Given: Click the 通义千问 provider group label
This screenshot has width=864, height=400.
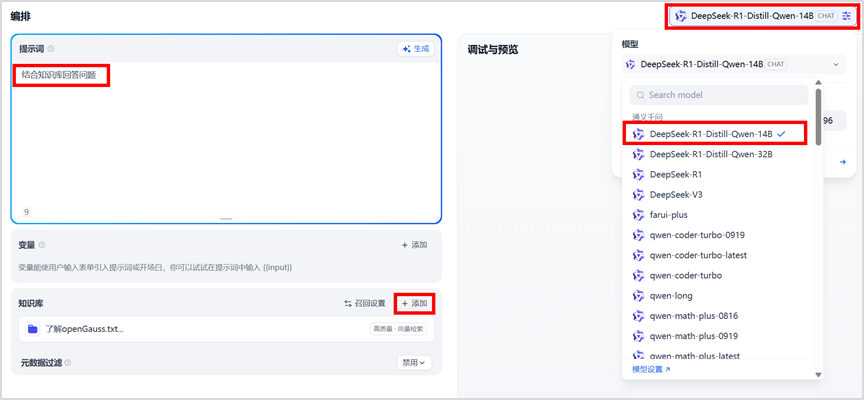Looking at the screenshot, I should [647, 117].
